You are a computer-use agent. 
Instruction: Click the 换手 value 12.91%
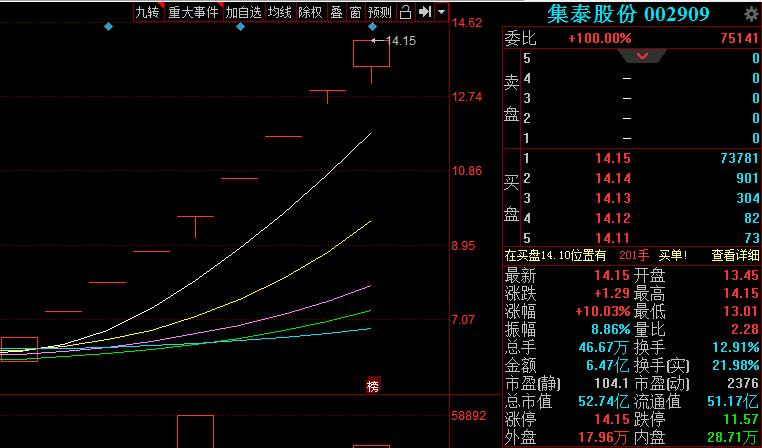pos(736,347)
